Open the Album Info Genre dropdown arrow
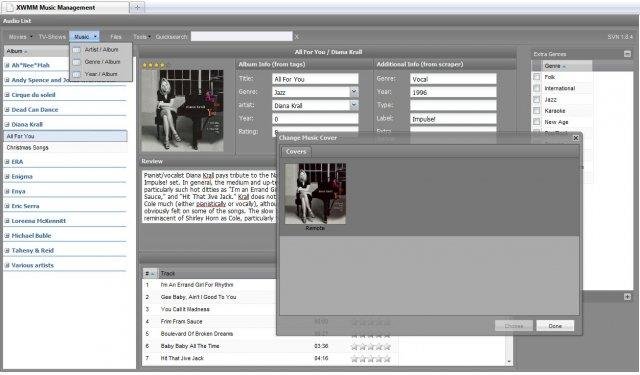The height and width of the screenshot is (375, 640). coord(354,92)
